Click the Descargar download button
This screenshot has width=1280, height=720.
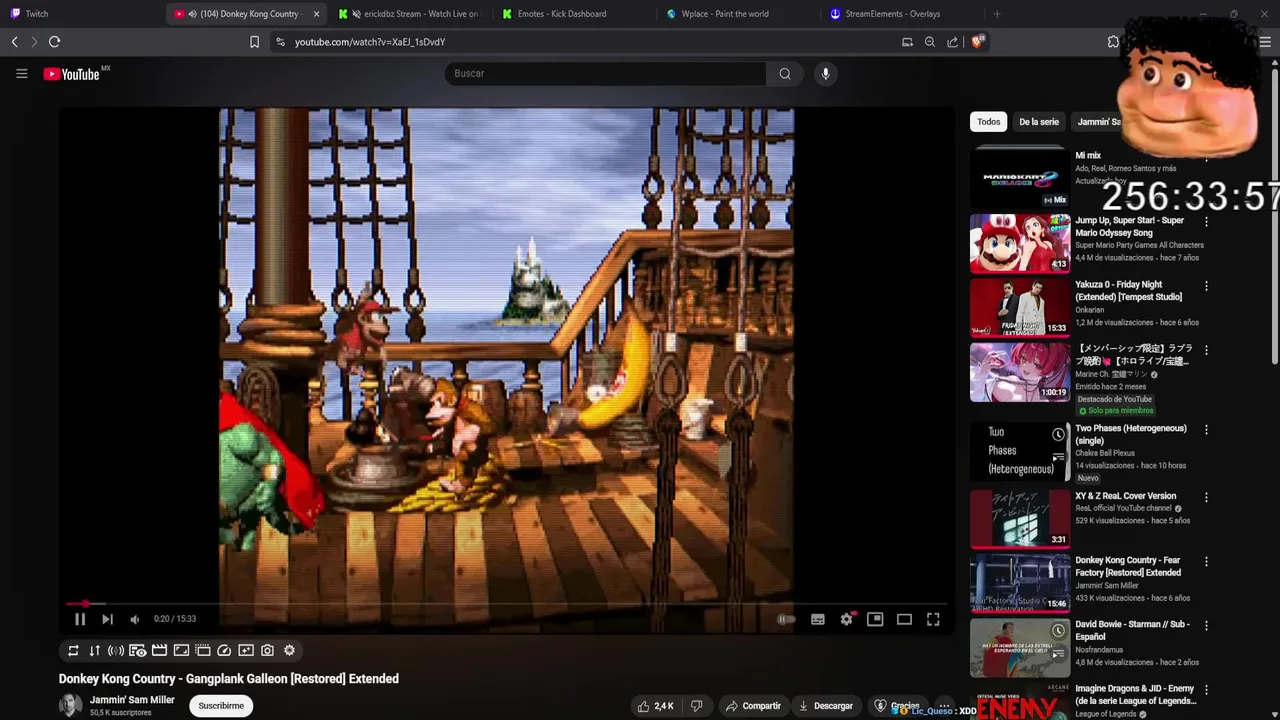826,706
